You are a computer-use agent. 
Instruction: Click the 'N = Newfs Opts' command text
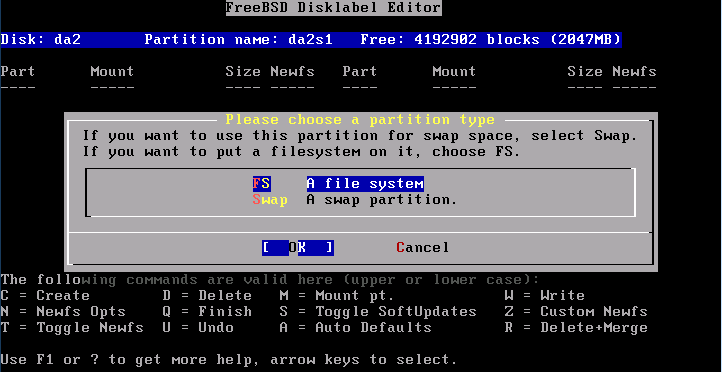click(63, 312)
